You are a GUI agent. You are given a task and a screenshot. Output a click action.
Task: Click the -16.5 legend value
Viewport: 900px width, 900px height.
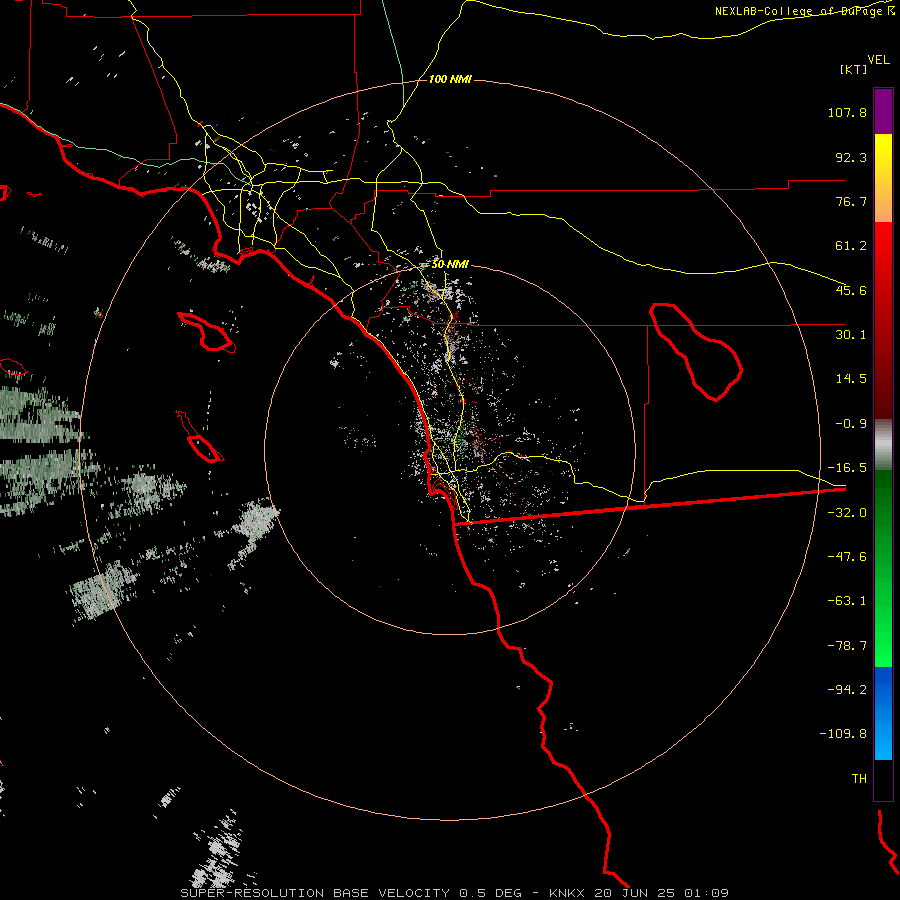pyautogui.click(x=847, y=468)
